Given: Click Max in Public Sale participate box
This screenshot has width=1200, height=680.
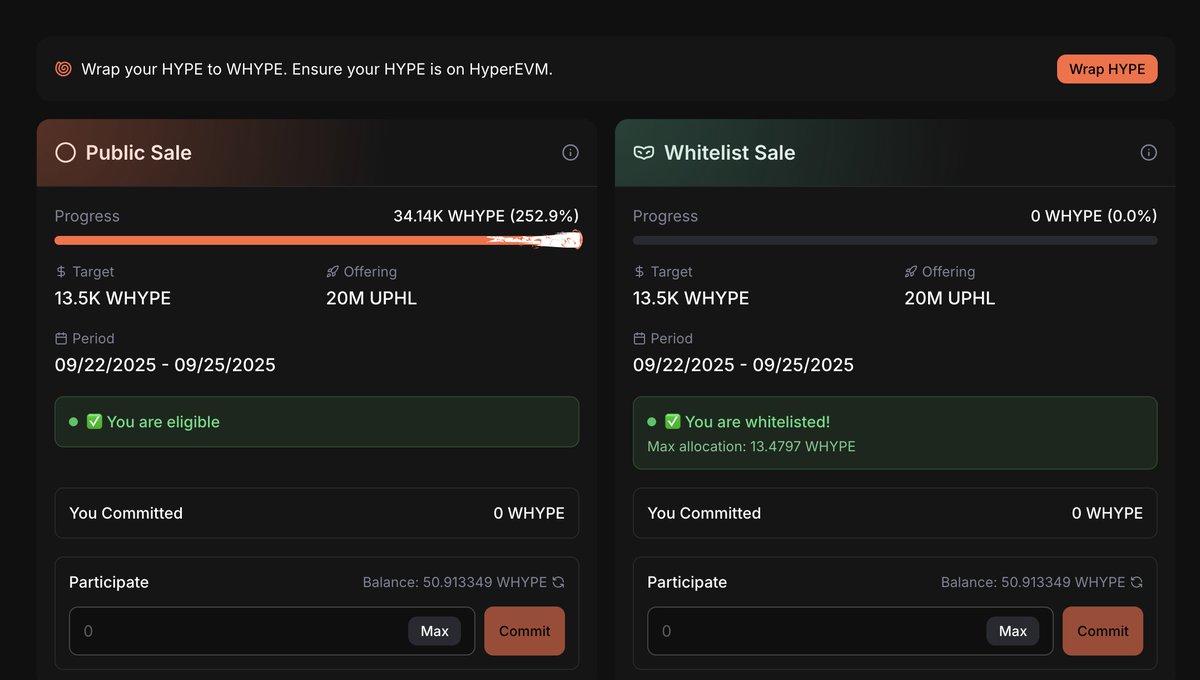Looking at the screenshot, I should coord(435,631).
